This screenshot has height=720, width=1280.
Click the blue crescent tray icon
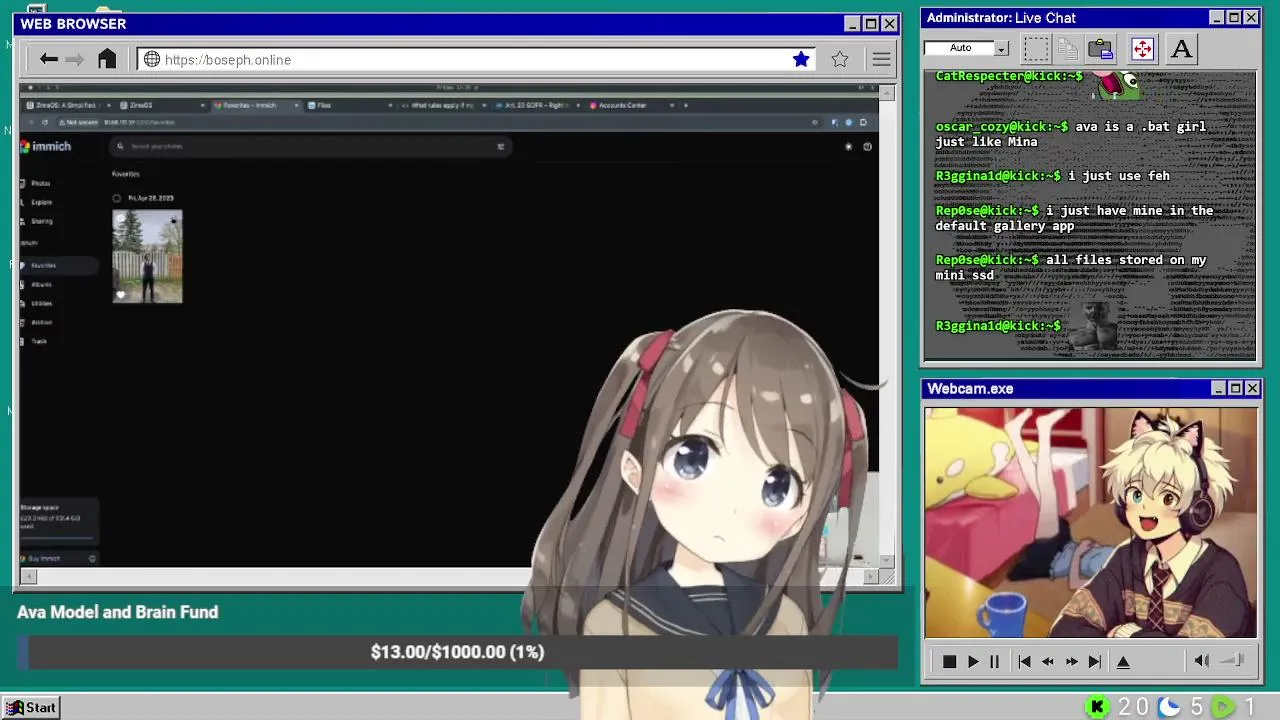click(x=1168, y=707)
